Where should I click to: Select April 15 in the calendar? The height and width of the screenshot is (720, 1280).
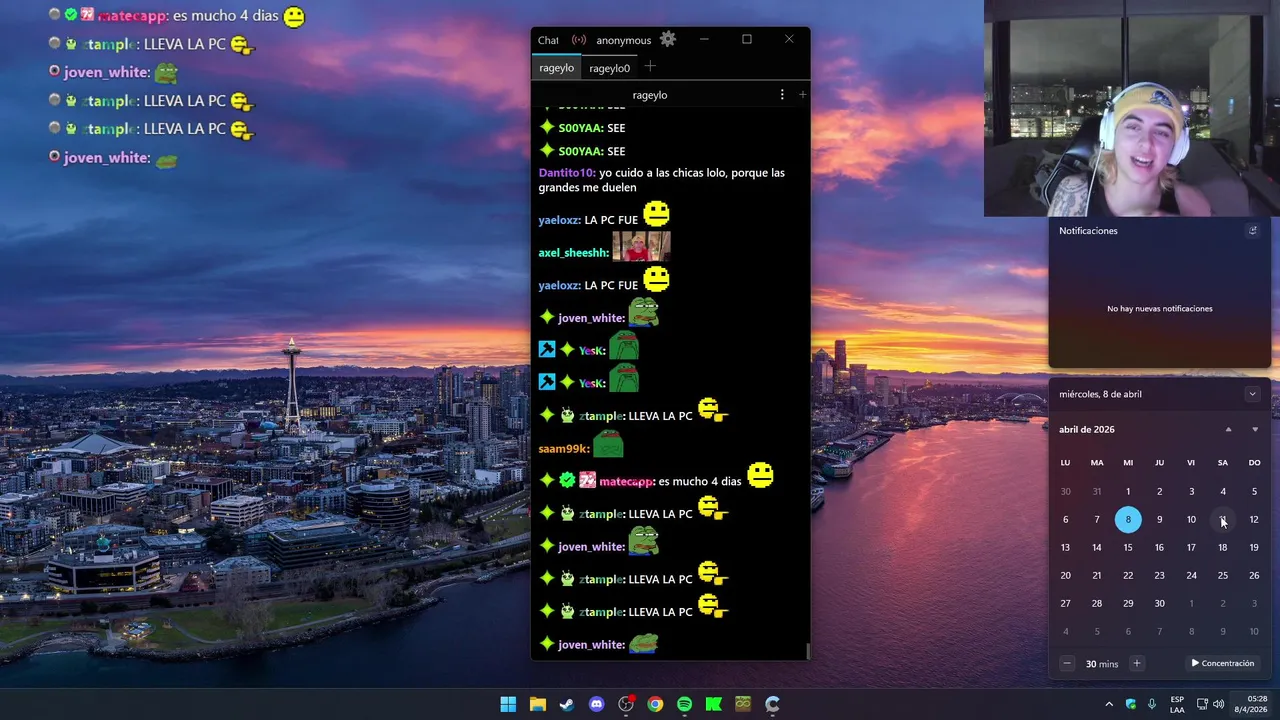[1128, 547]
